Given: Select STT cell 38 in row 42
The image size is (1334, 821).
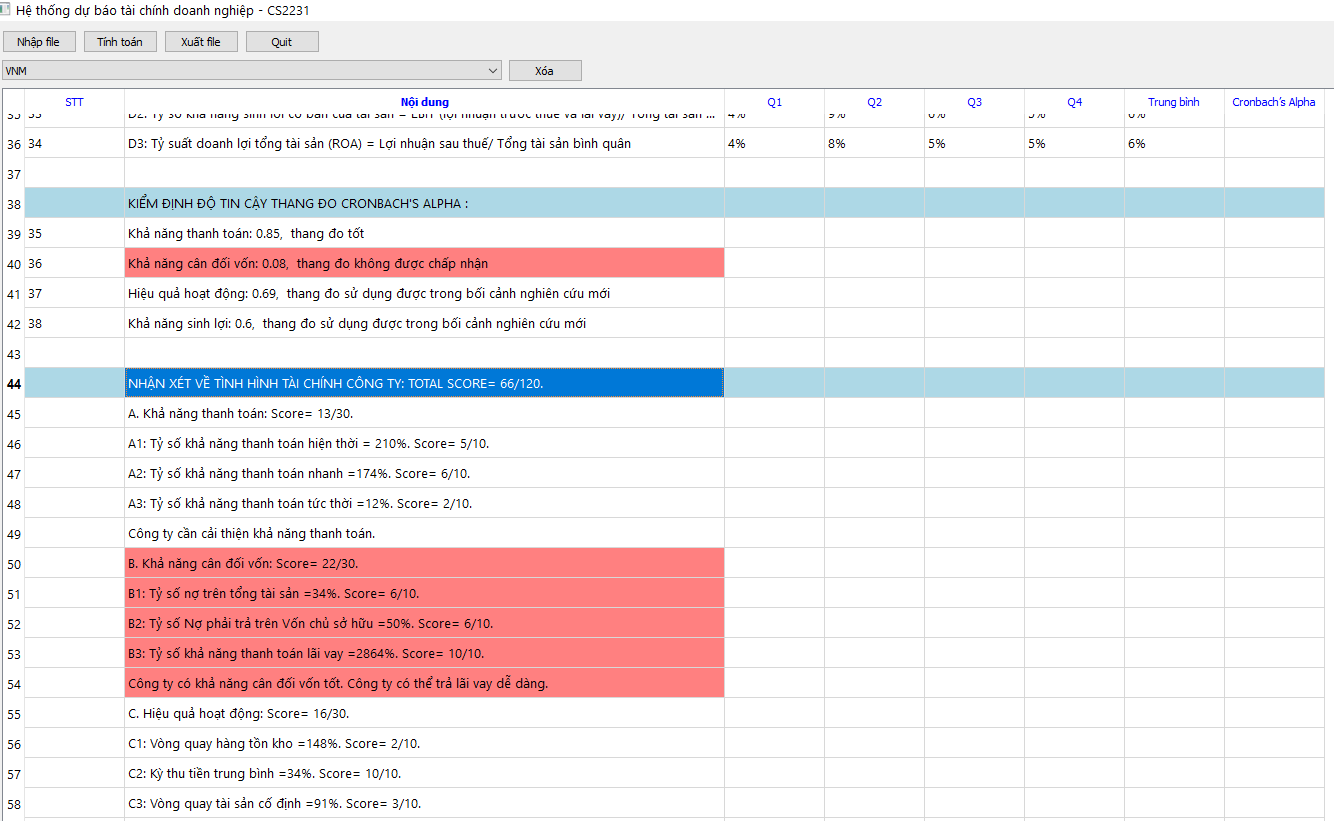Looking at the screenshot, I should [75, 323].
